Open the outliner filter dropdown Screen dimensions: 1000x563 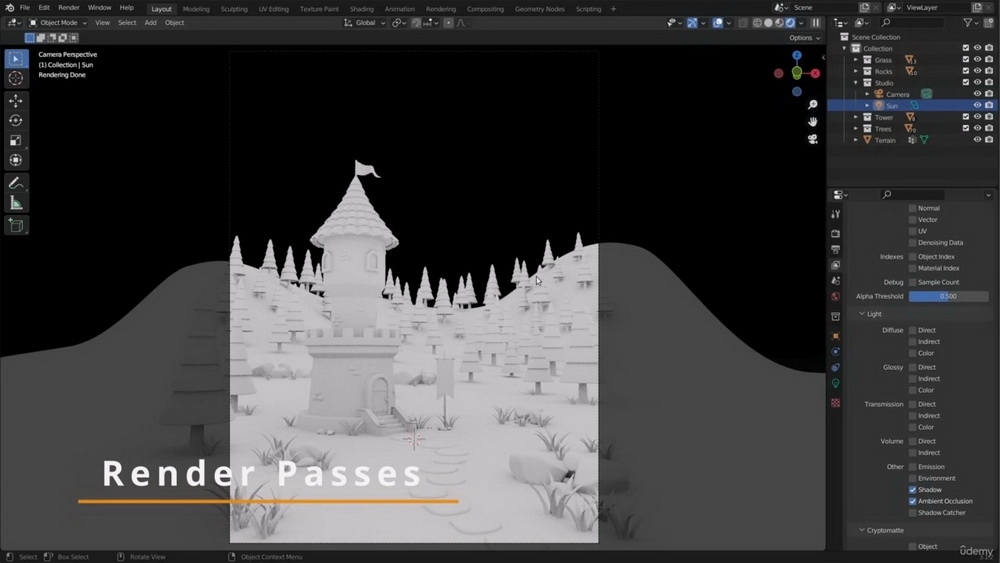(971, 23)
